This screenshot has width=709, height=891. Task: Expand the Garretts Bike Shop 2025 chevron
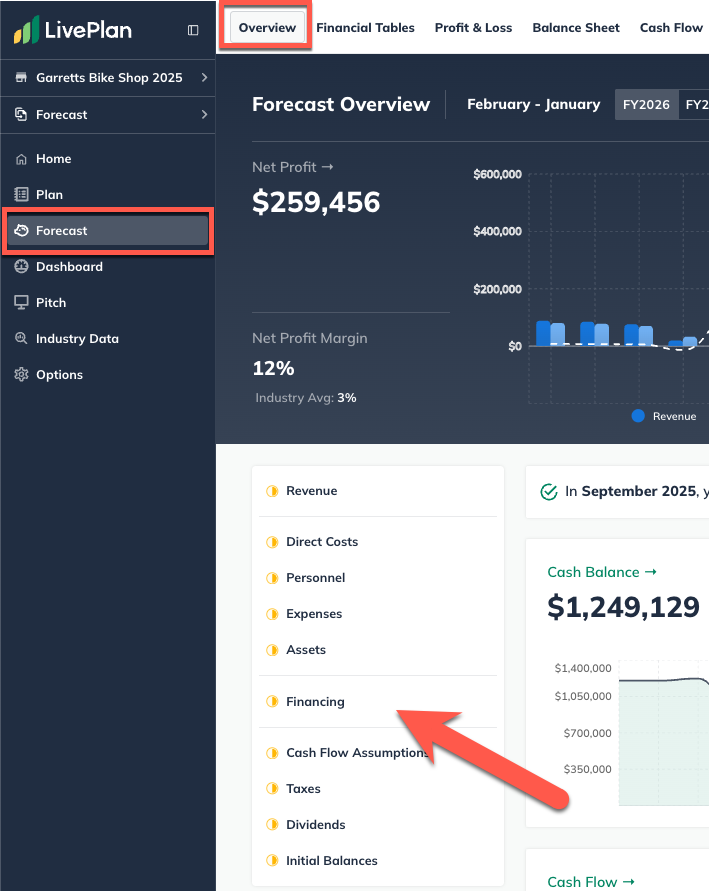pyautogui.click(x=203, y=77)
